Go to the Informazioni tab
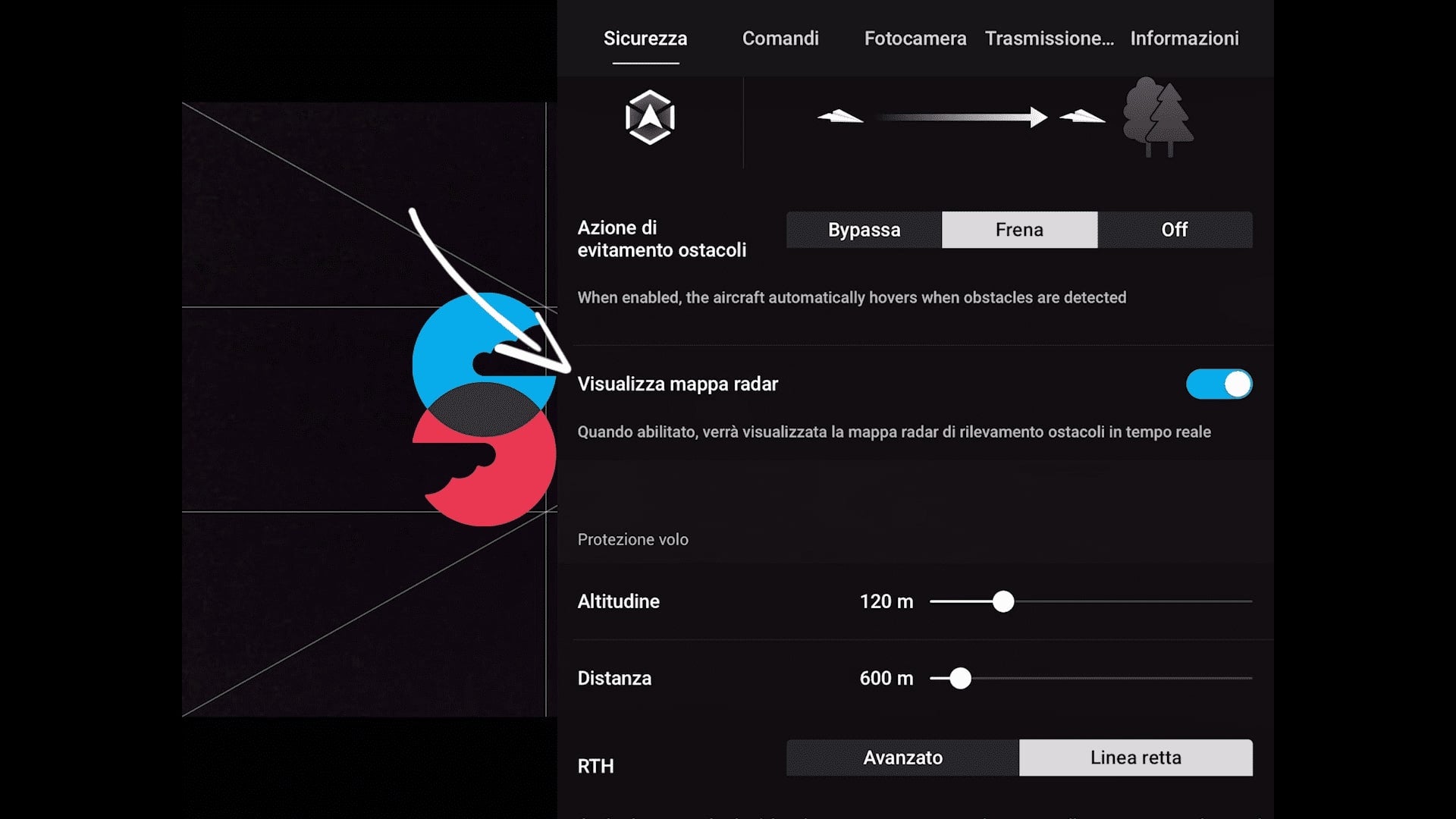Screen dimensions: 1456x819 click(1184, 39)
